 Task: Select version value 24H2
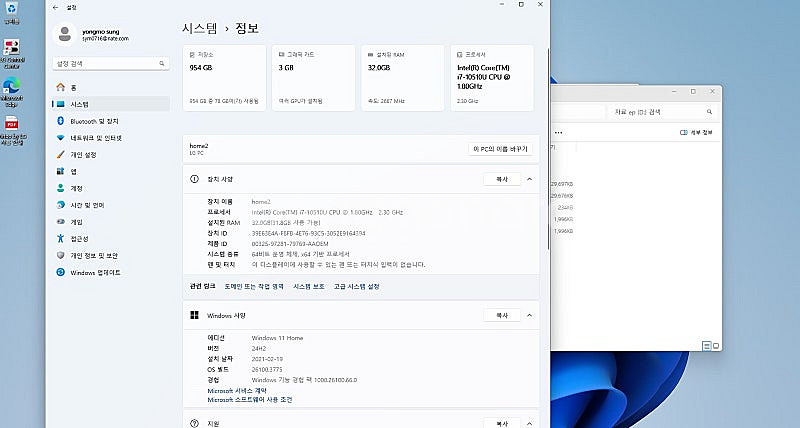pyautogui.click(x=259, y=348)
